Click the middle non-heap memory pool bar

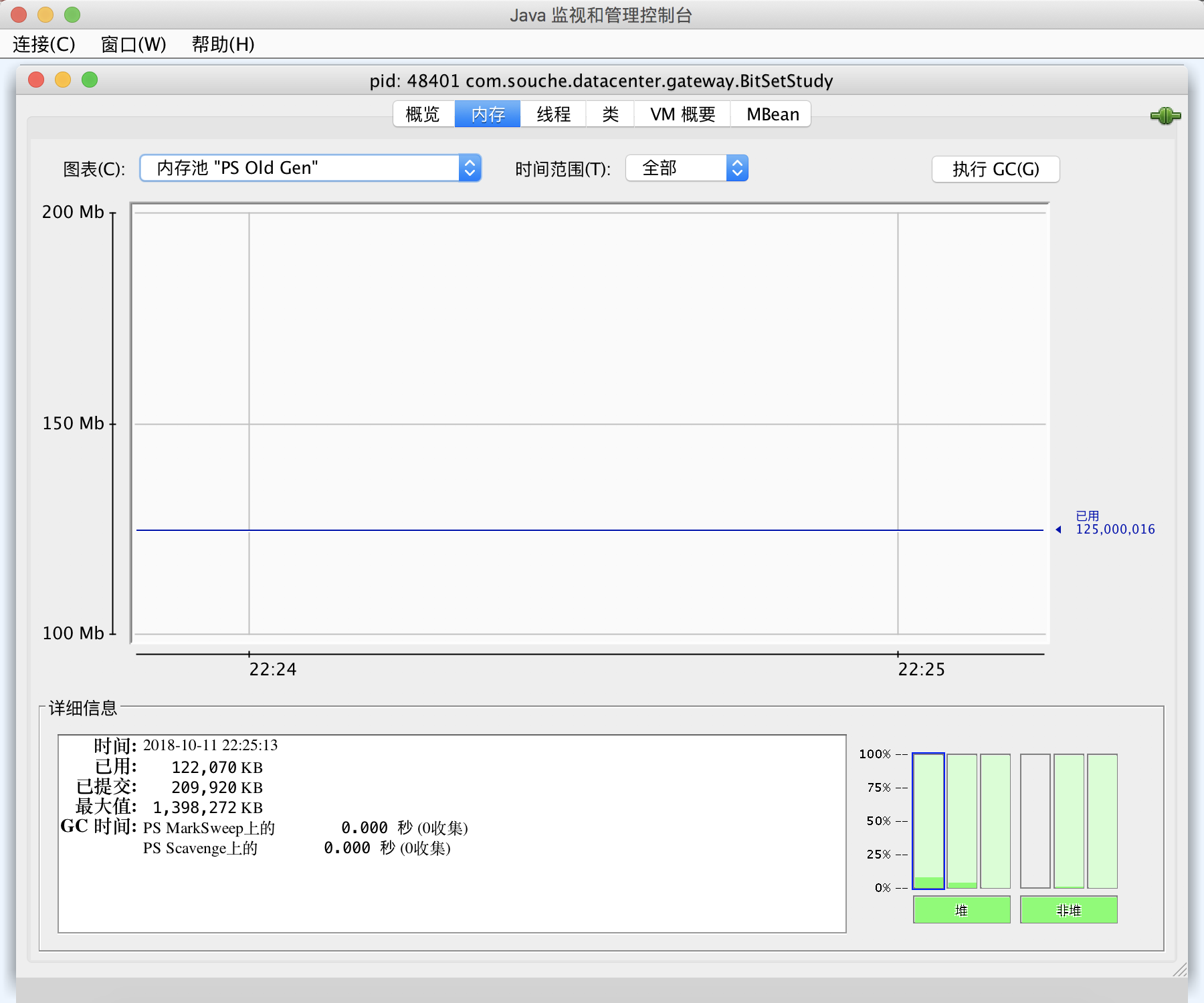pos(1069,821)
